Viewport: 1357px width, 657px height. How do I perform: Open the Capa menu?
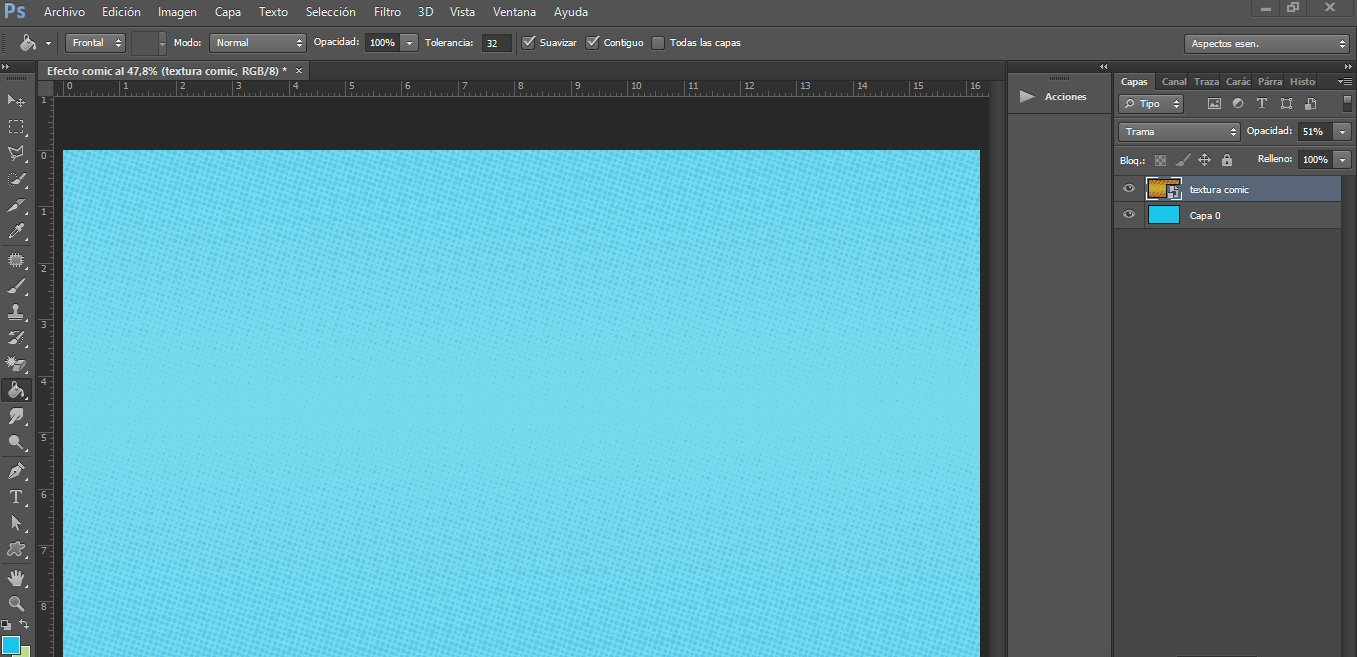tap(228, 12)
